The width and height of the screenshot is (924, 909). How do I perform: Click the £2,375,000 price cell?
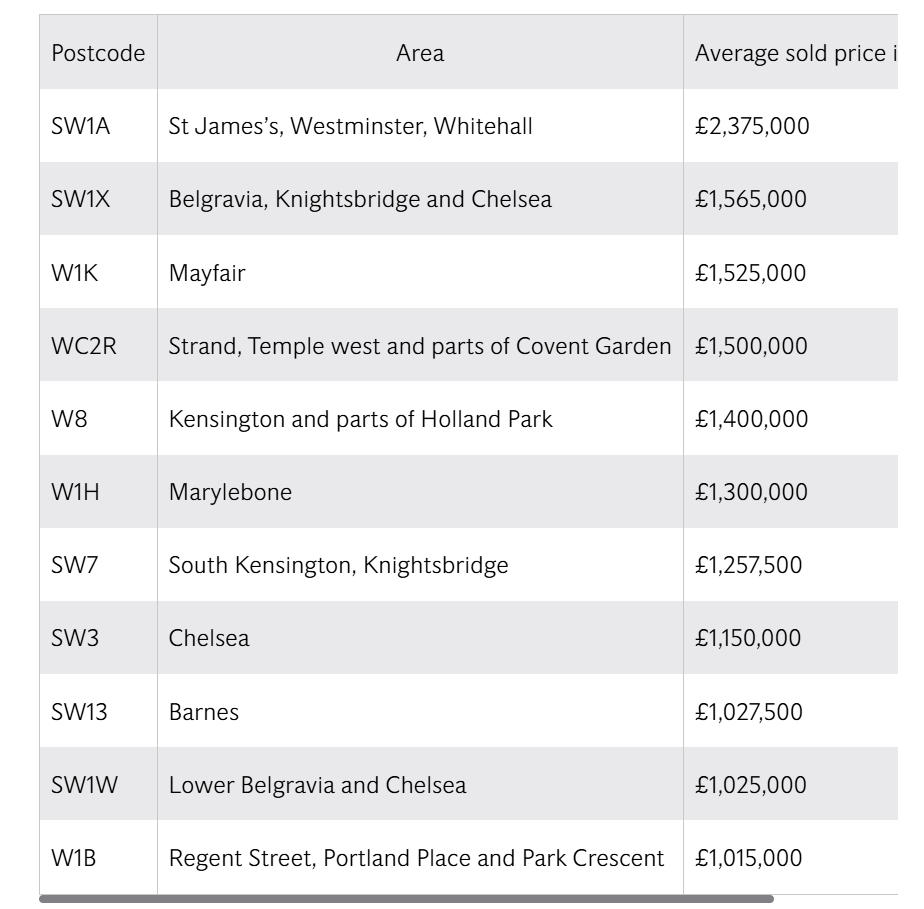point(752,126)
